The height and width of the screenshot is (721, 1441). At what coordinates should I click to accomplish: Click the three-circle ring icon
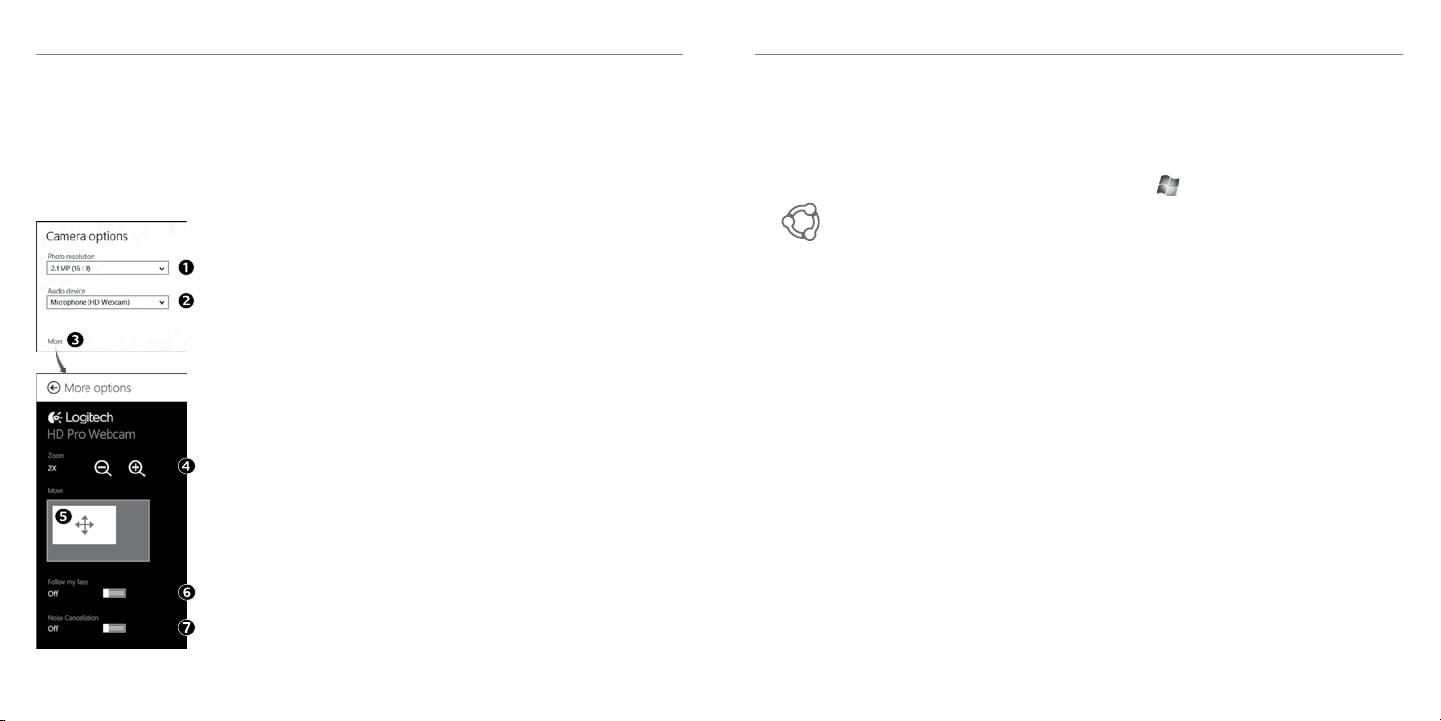click(x=800, y=221)
